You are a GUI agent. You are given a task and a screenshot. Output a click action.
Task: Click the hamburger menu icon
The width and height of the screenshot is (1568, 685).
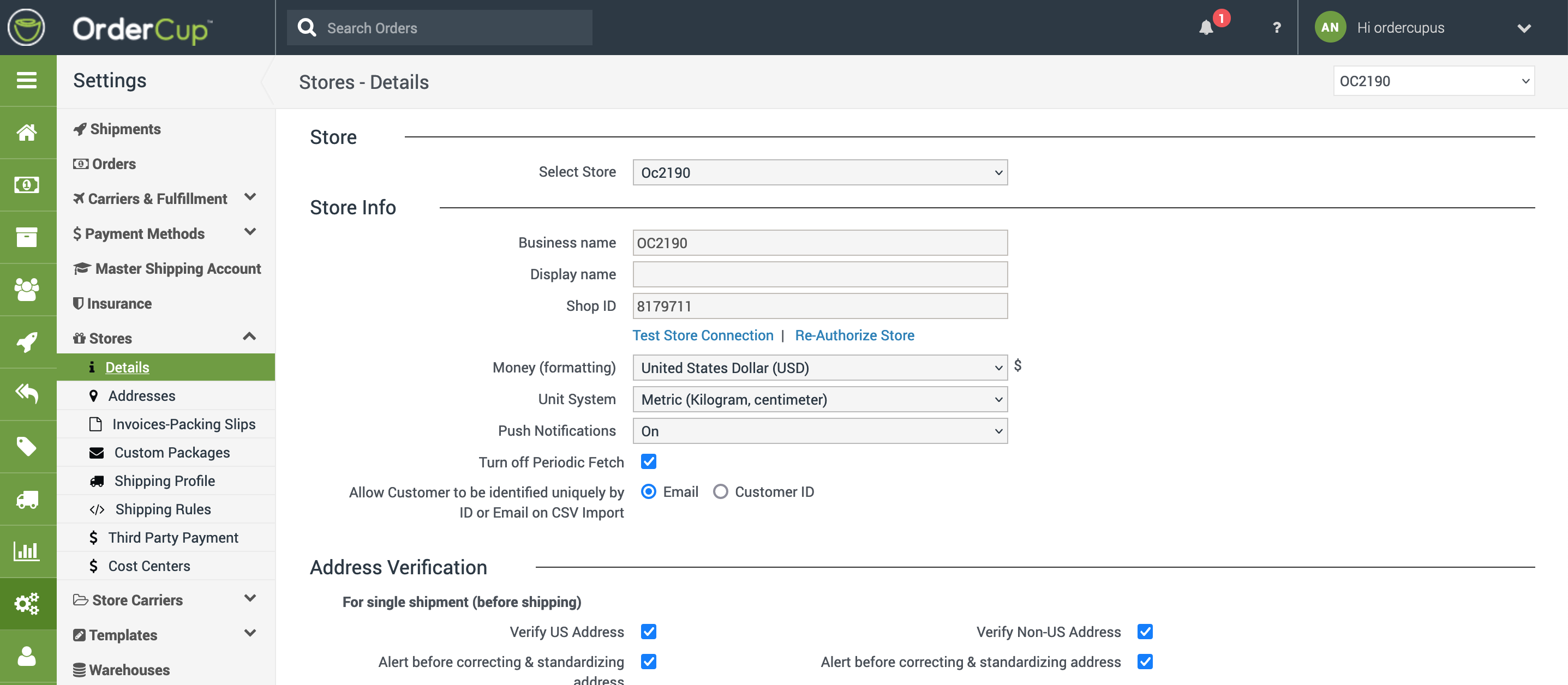[27, 80]
